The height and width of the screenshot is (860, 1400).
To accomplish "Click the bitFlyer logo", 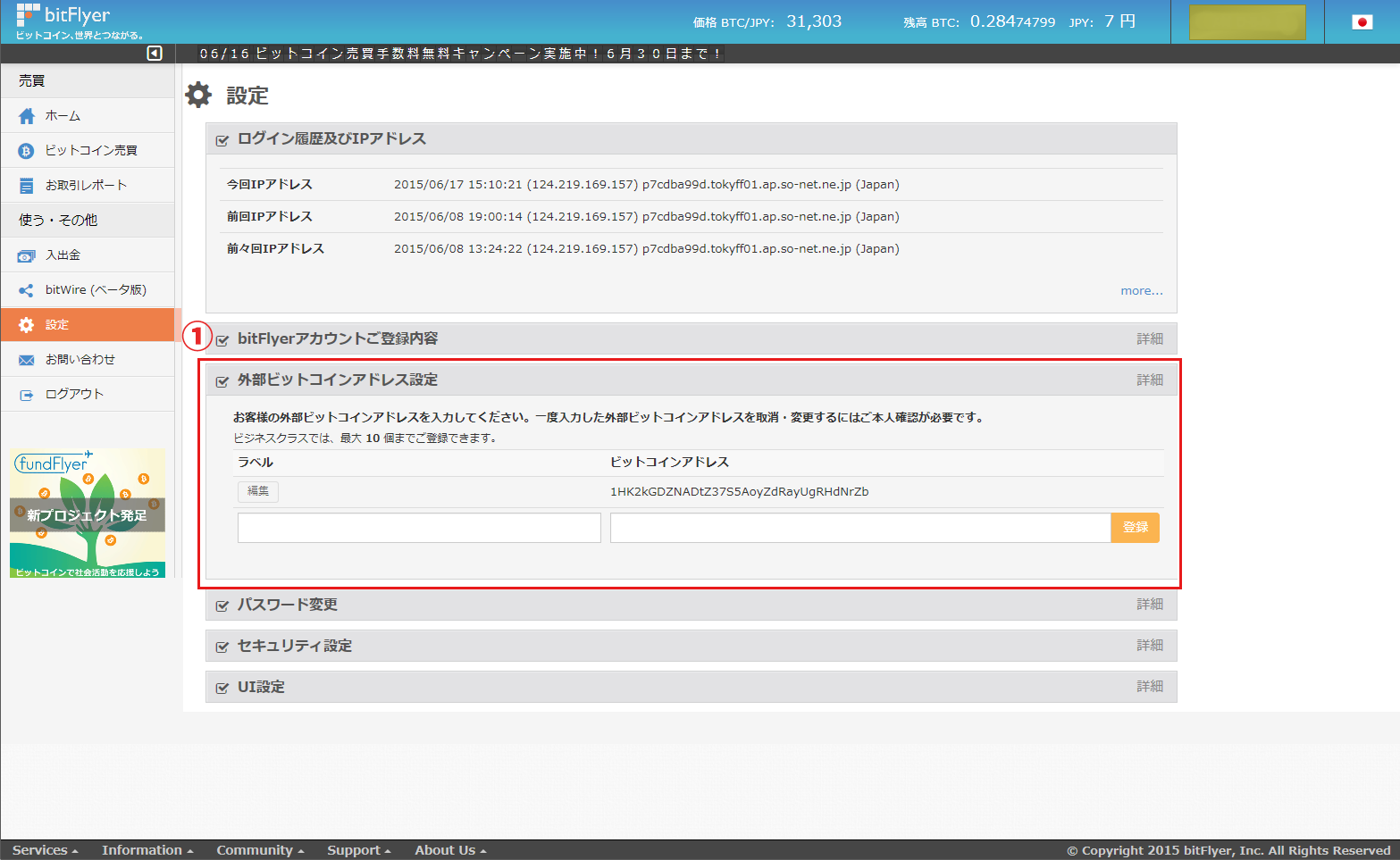I will 79,21.
